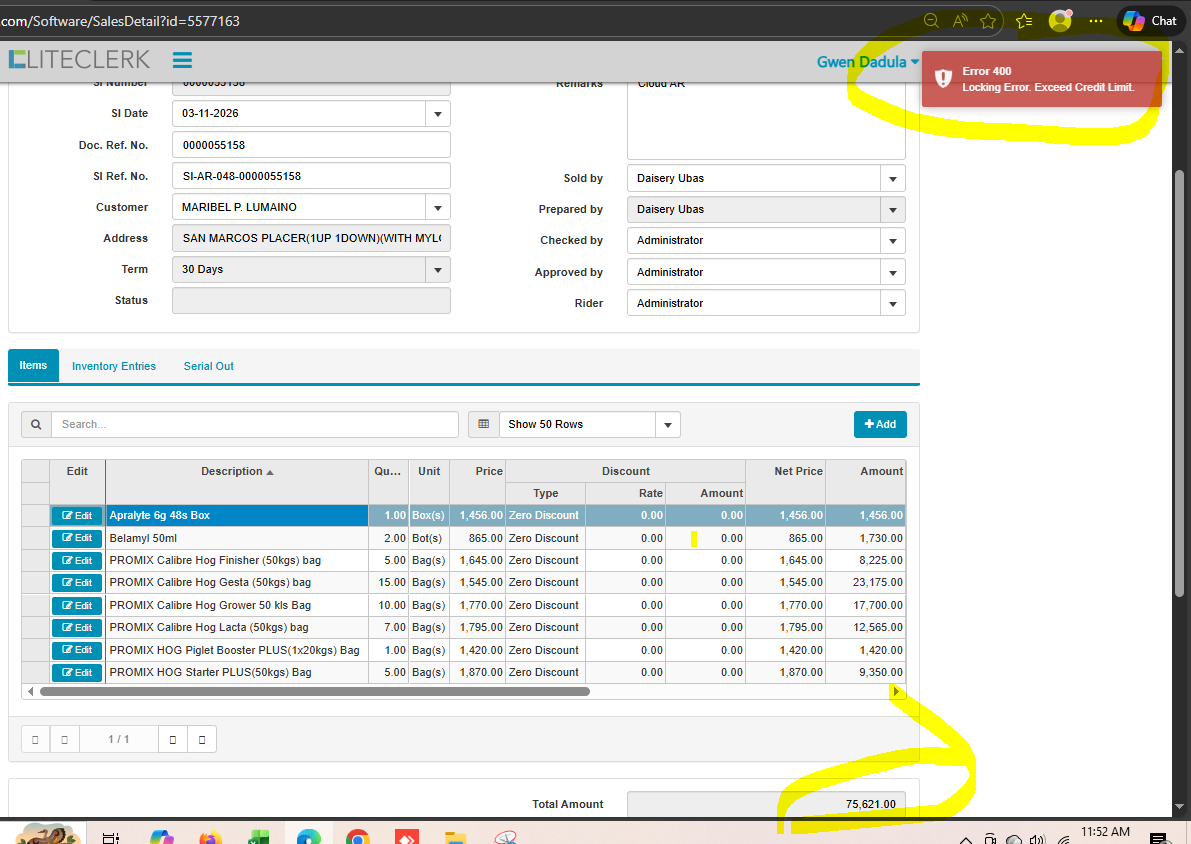The height and width of the screenshot is (844, 1191).
Task: Open the hamburger navigation menu
Action: click(x=182, y=60)
